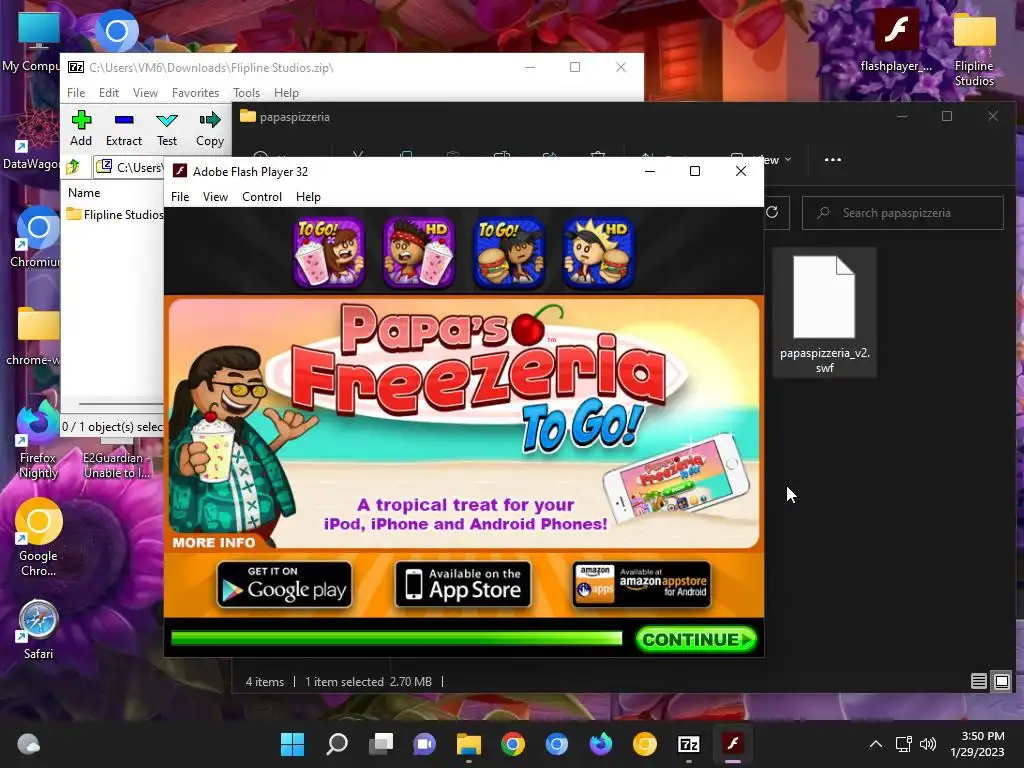Open the 7-Zip Help menu
This screenshot has width=1024, height=768.
286,93
